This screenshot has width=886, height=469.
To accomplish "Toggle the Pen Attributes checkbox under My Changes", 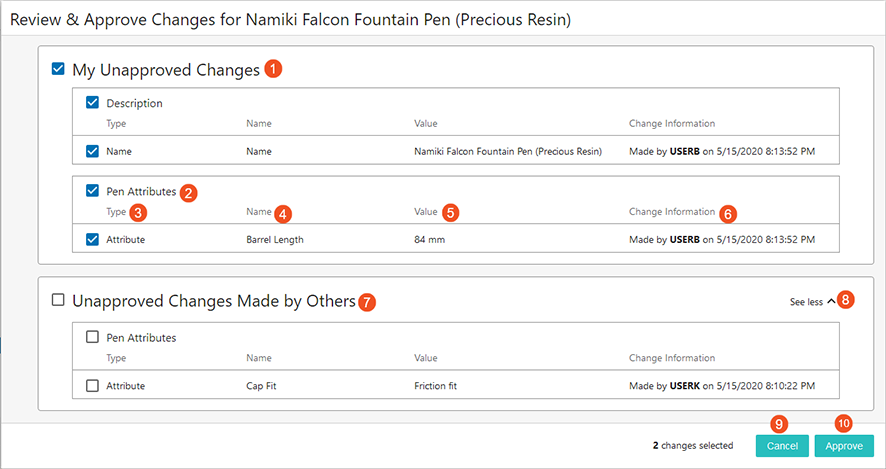I will (93, 190).
